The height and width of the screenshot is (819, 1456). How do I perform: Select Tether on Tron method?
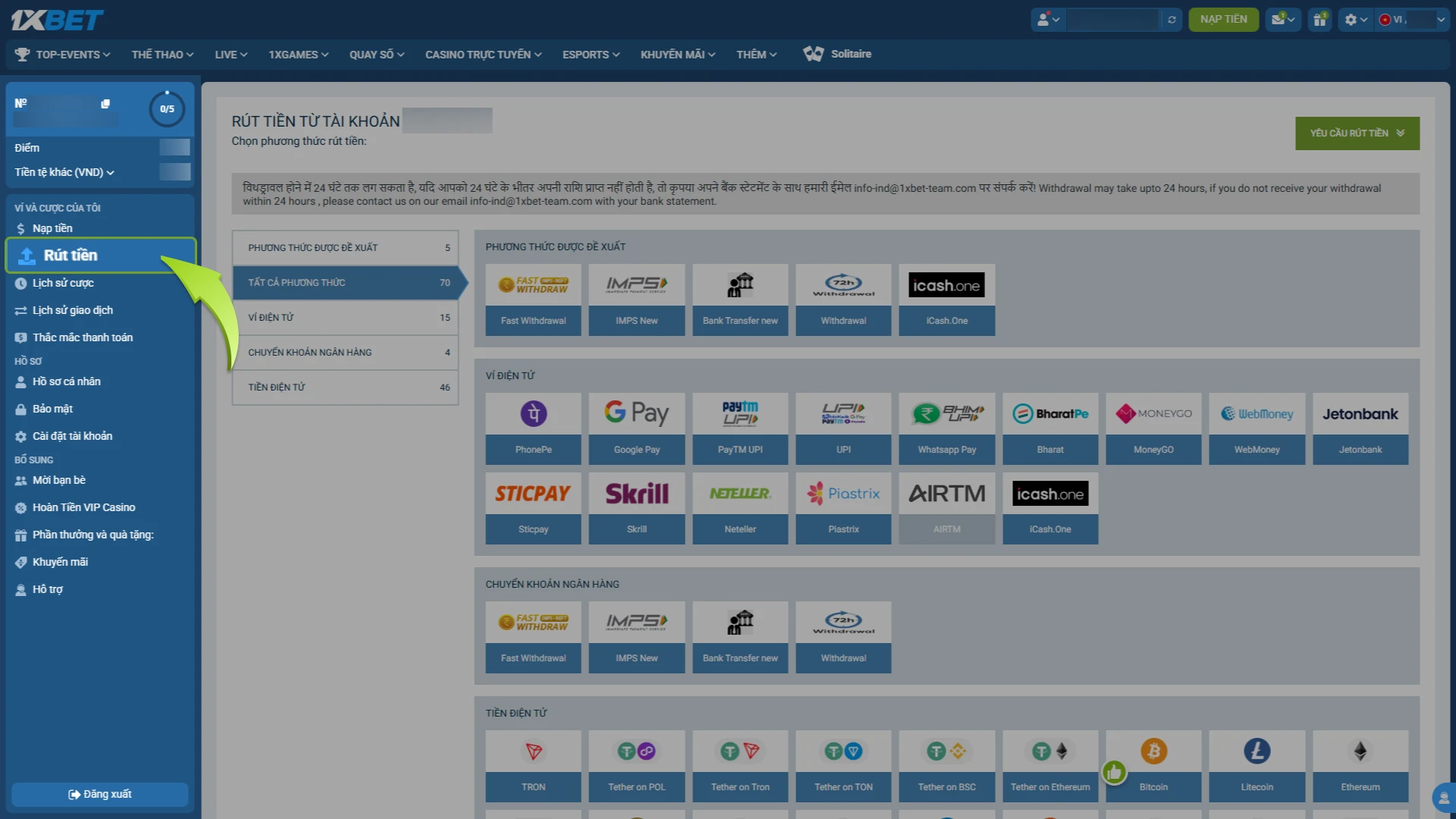[740, 766]
